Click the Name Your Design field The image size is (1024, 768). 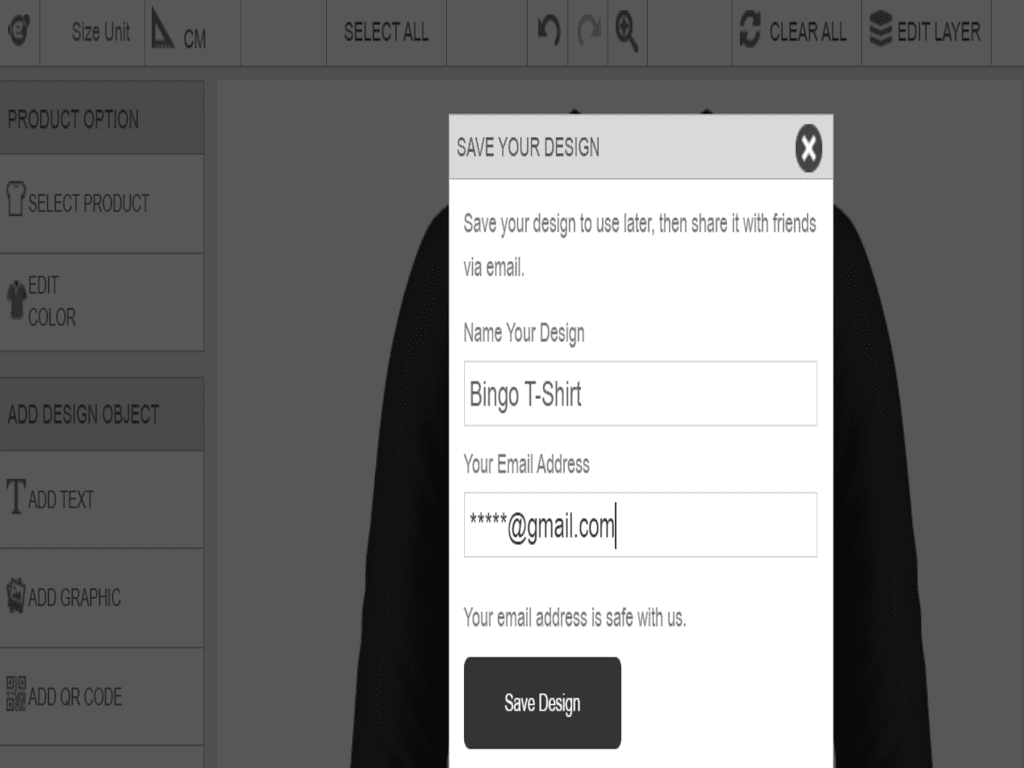pyautogui.click(x=640, y=393)
